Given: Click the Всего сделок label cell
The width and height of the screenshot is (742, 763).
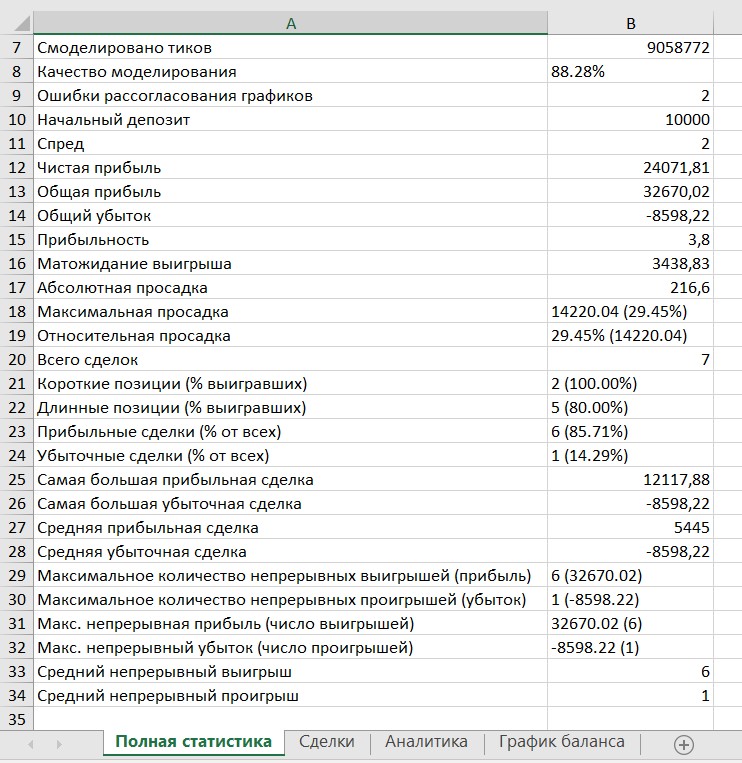Looking at the screenshot, I should pyautogui.click(x=291, y=360).
